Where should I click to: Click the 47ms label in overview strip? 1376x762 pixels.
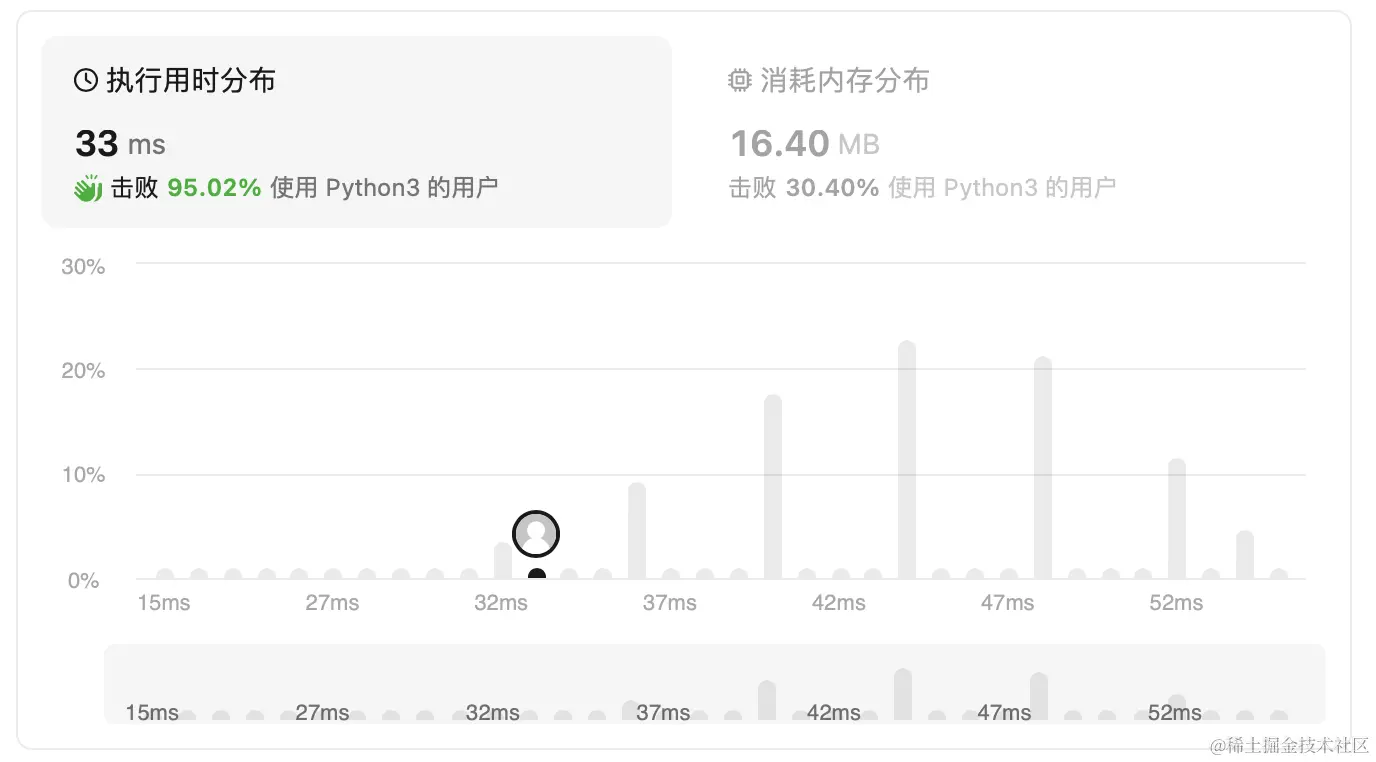click(1004, 713)
